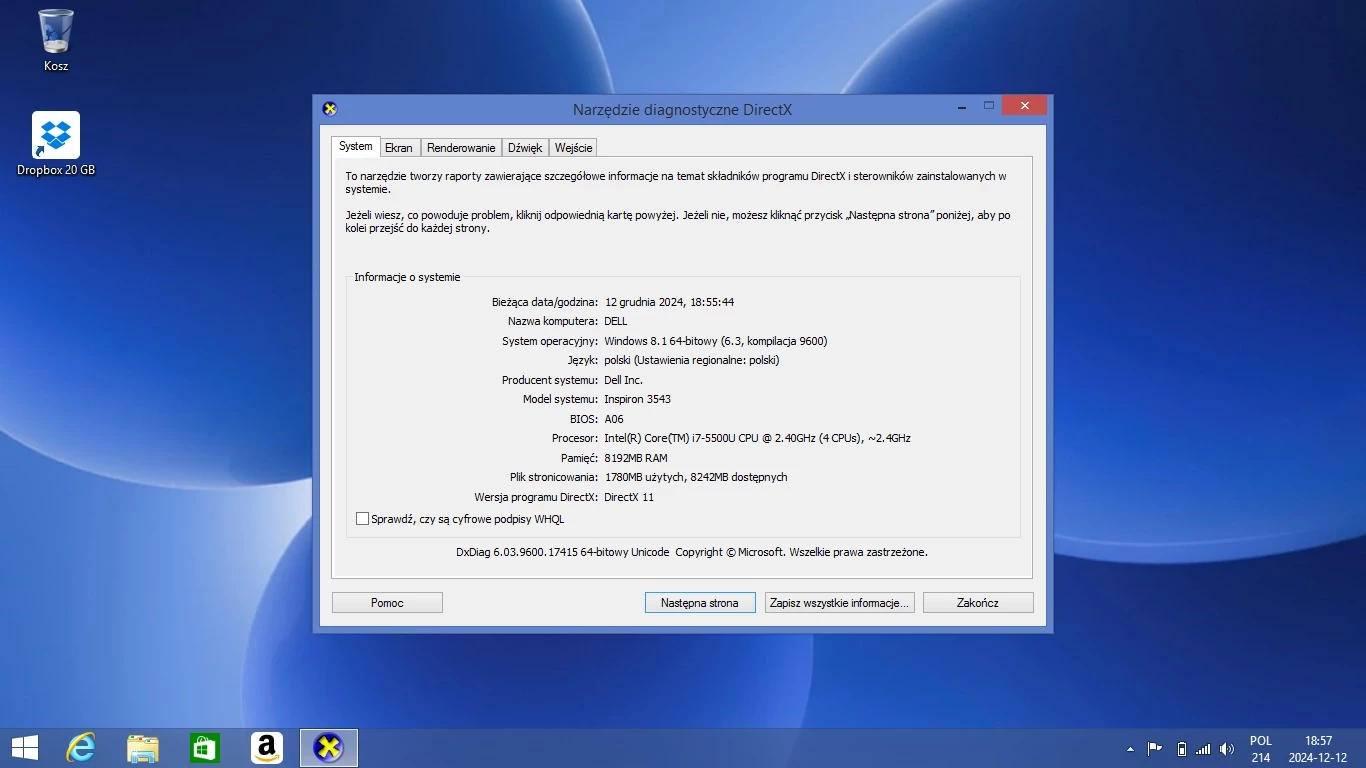Click the Pomoc button

click(387, 603)
